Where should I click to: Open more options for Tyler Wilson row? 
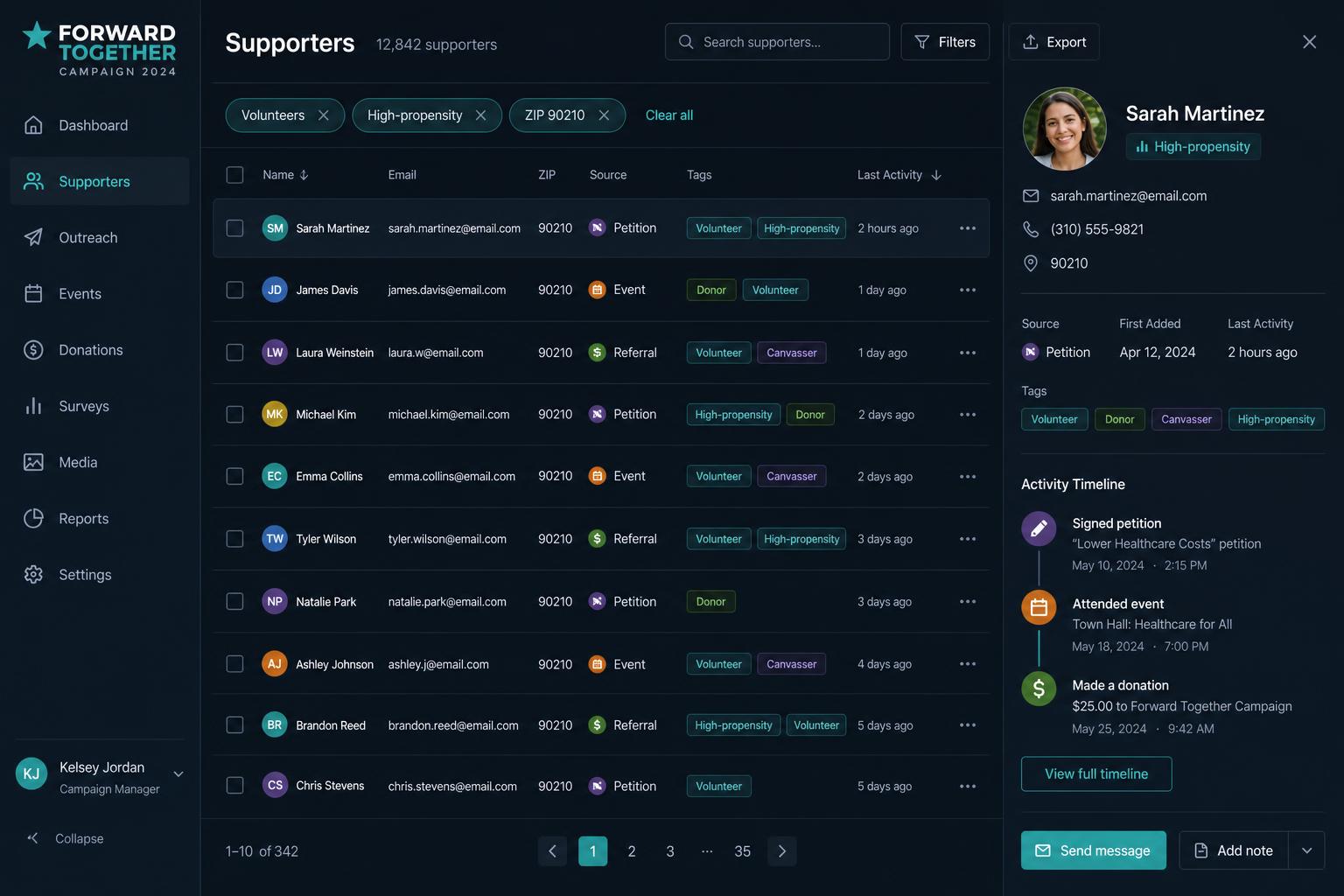(x=968, y=539)
